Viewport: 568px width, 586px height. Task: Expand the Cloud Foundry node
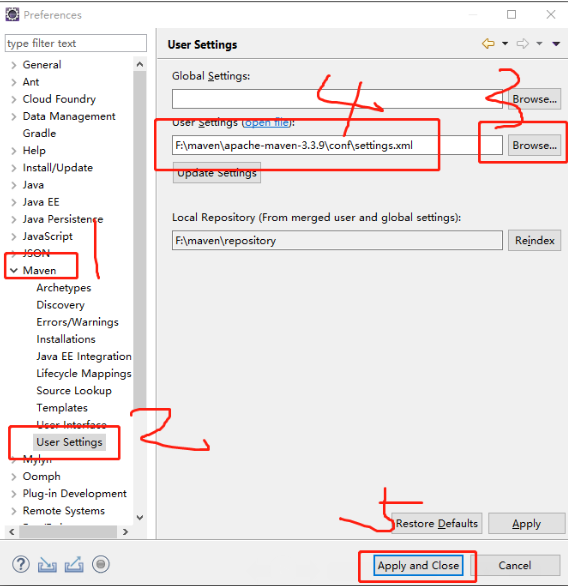14,99
